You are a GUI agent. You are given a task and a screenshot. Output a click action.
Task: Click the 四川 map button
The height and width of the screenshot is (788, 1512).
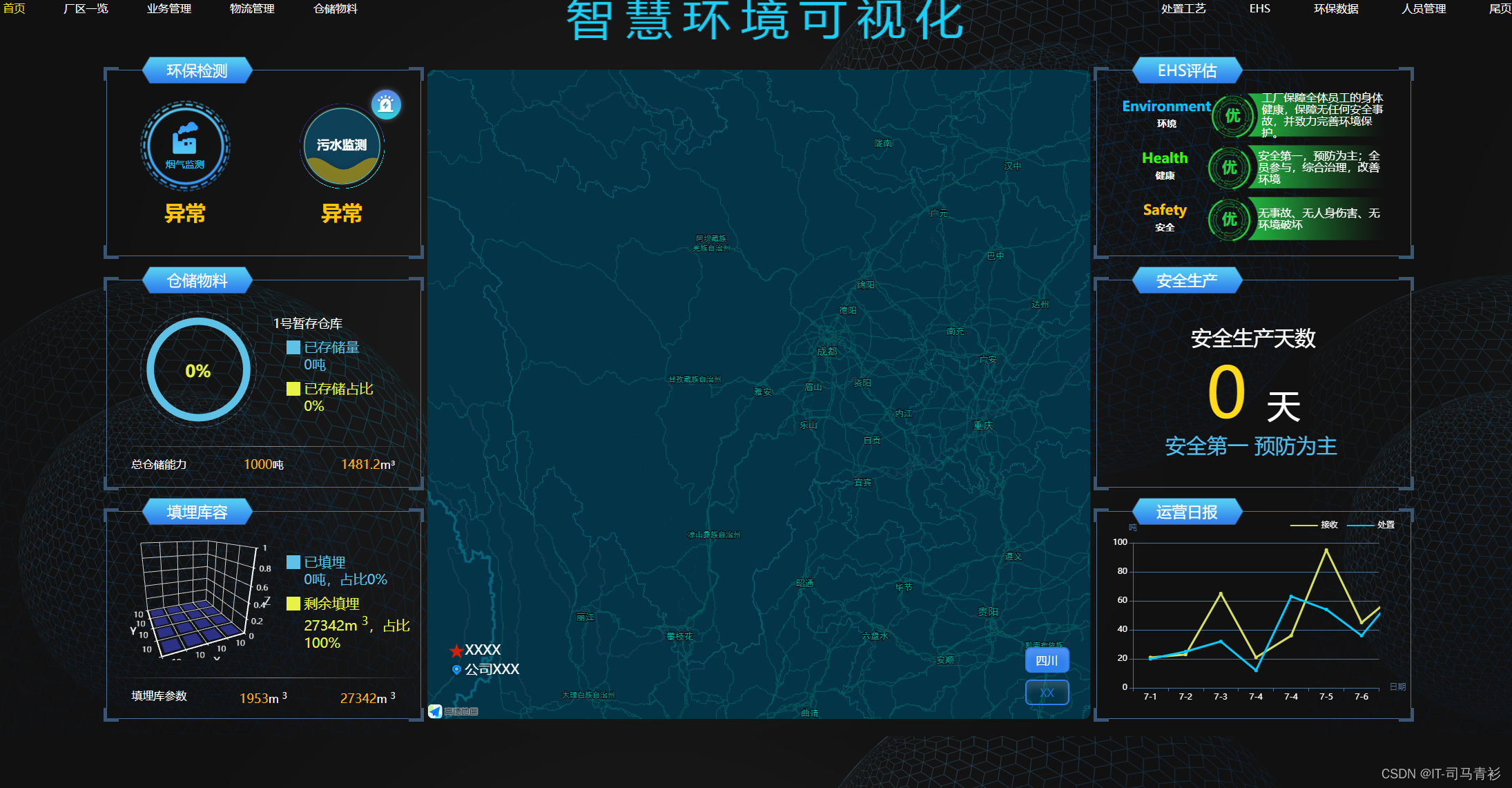tap(1047, 660)
